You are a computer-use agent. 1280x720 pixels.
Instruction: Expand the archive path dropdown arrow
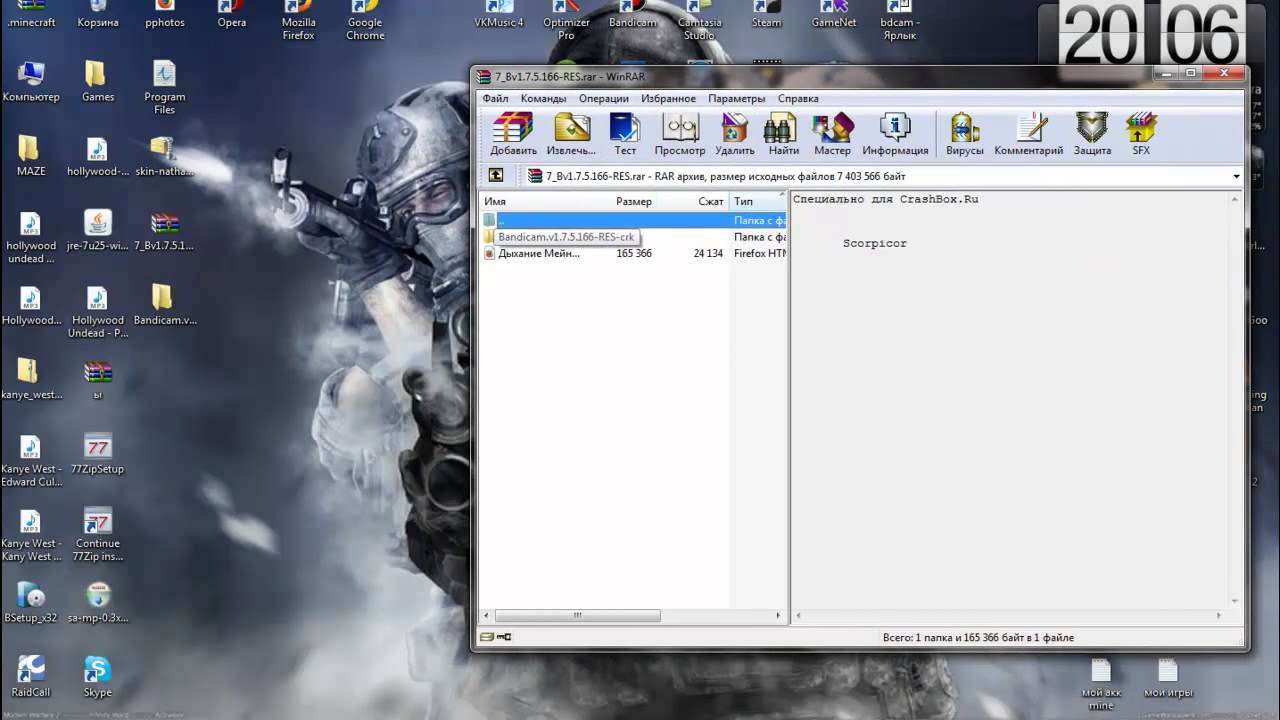(x=1236, y=176)
